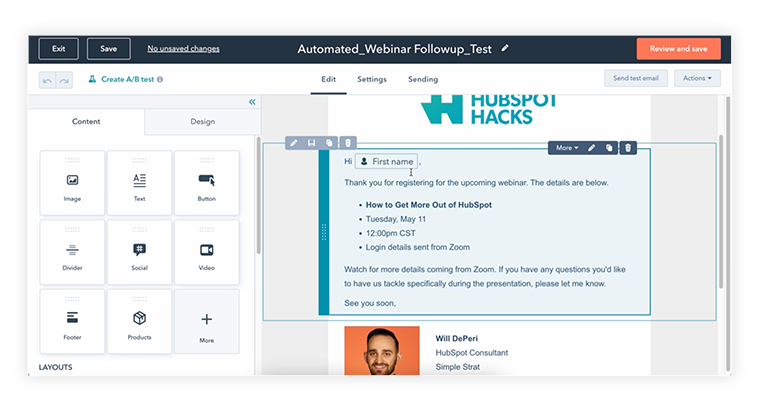Click the Save button in header
This screenshot has height=411, width=760.
pyautogui.click(x=109, y=48)
